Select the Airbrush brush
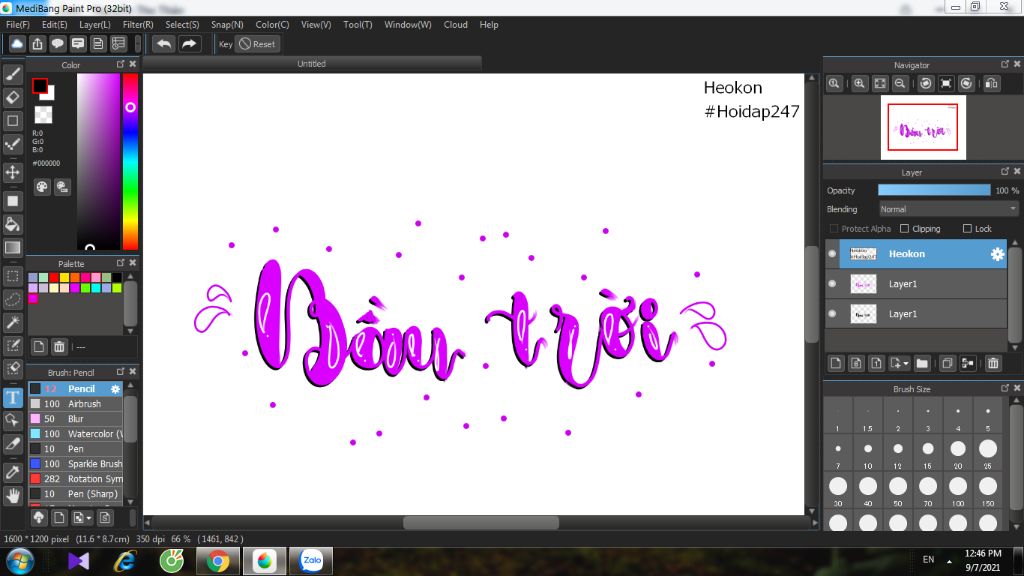The width and height of the screenshot is (1024, 576). tap(76, 404)
